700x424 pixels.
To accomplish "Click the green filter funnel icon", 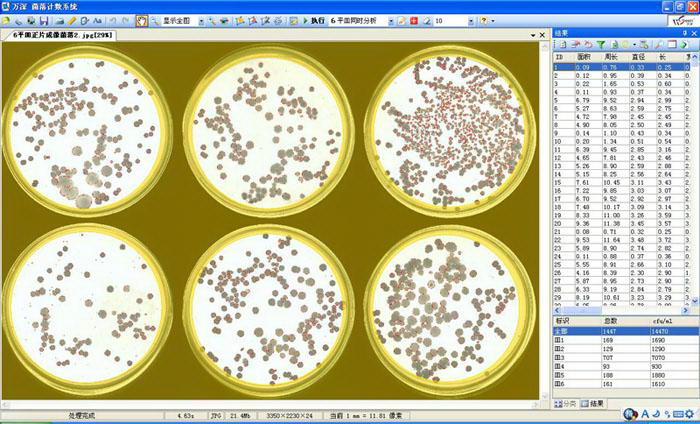I will [600, 45].
